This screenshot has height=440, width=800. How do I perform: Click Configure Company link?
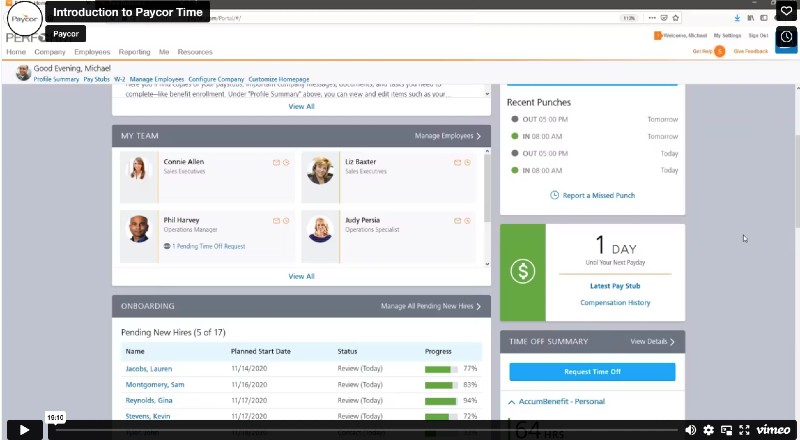[216, 80]
